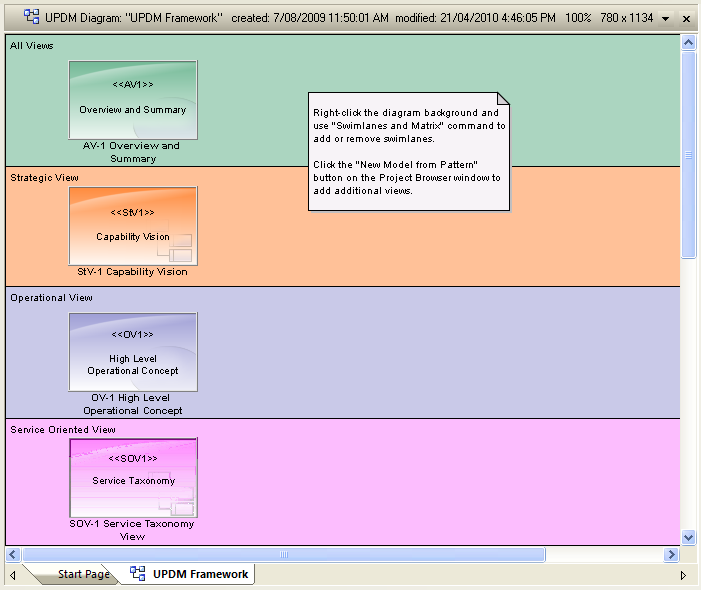Select the AV1 Overview and Summary element
The image size is (701, 590).
point(133,100)
